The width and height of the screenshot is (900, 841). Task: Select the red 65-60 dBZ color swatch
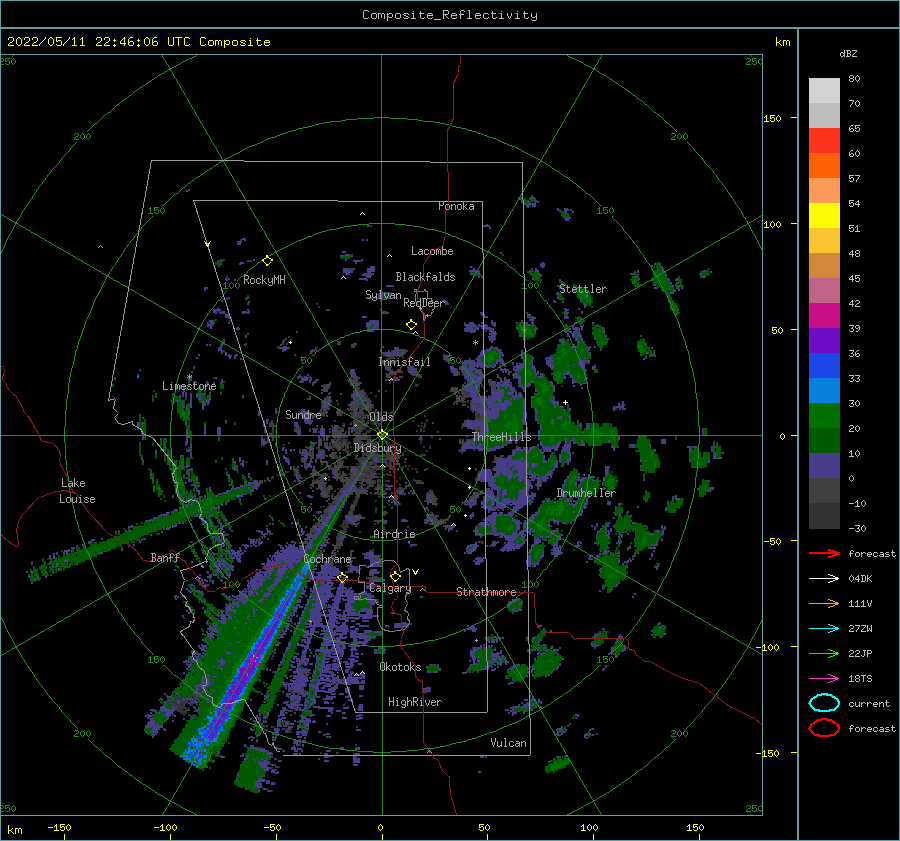pos(824,141)
